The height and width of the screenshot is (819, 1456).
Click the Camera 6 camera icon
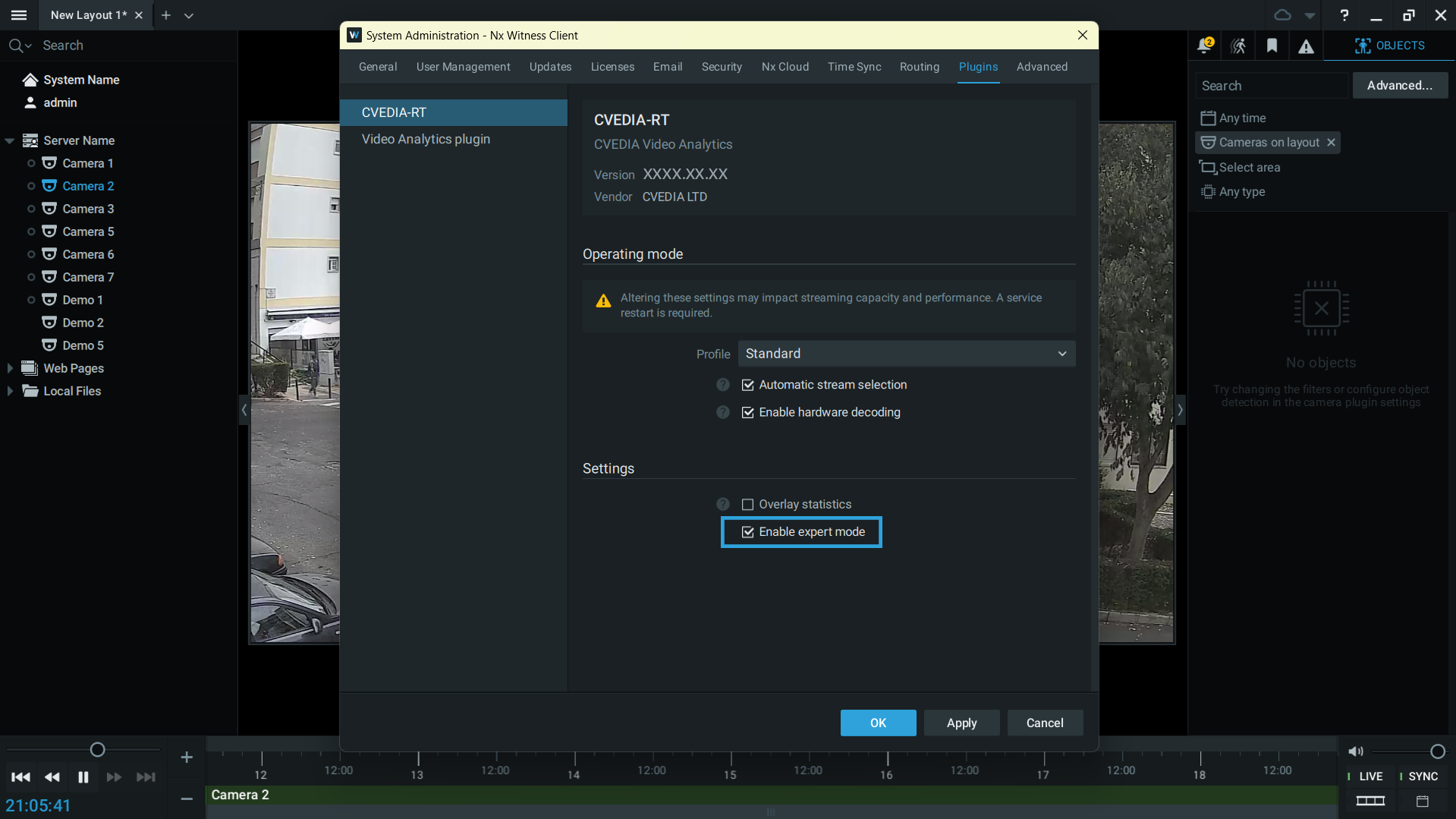coord(49,254)
